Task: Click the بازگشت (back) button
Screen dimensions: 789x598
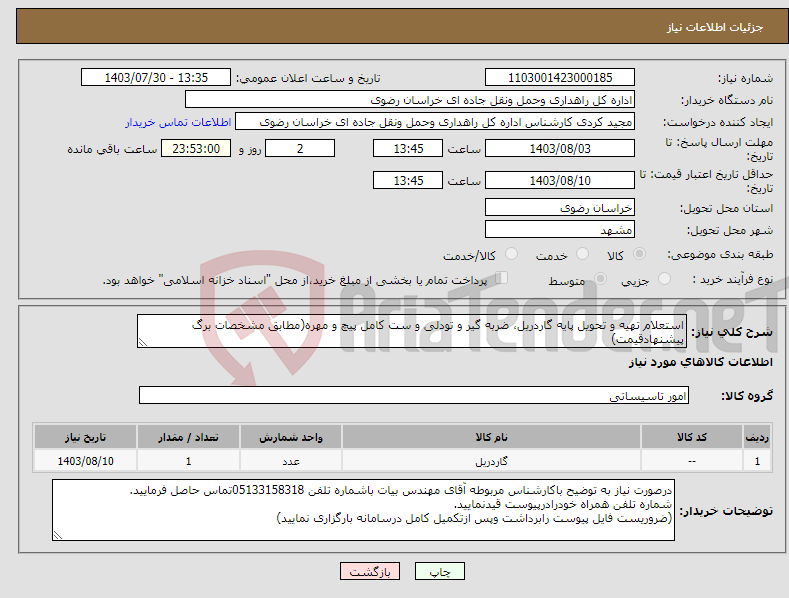Action: tap(370, 571)
